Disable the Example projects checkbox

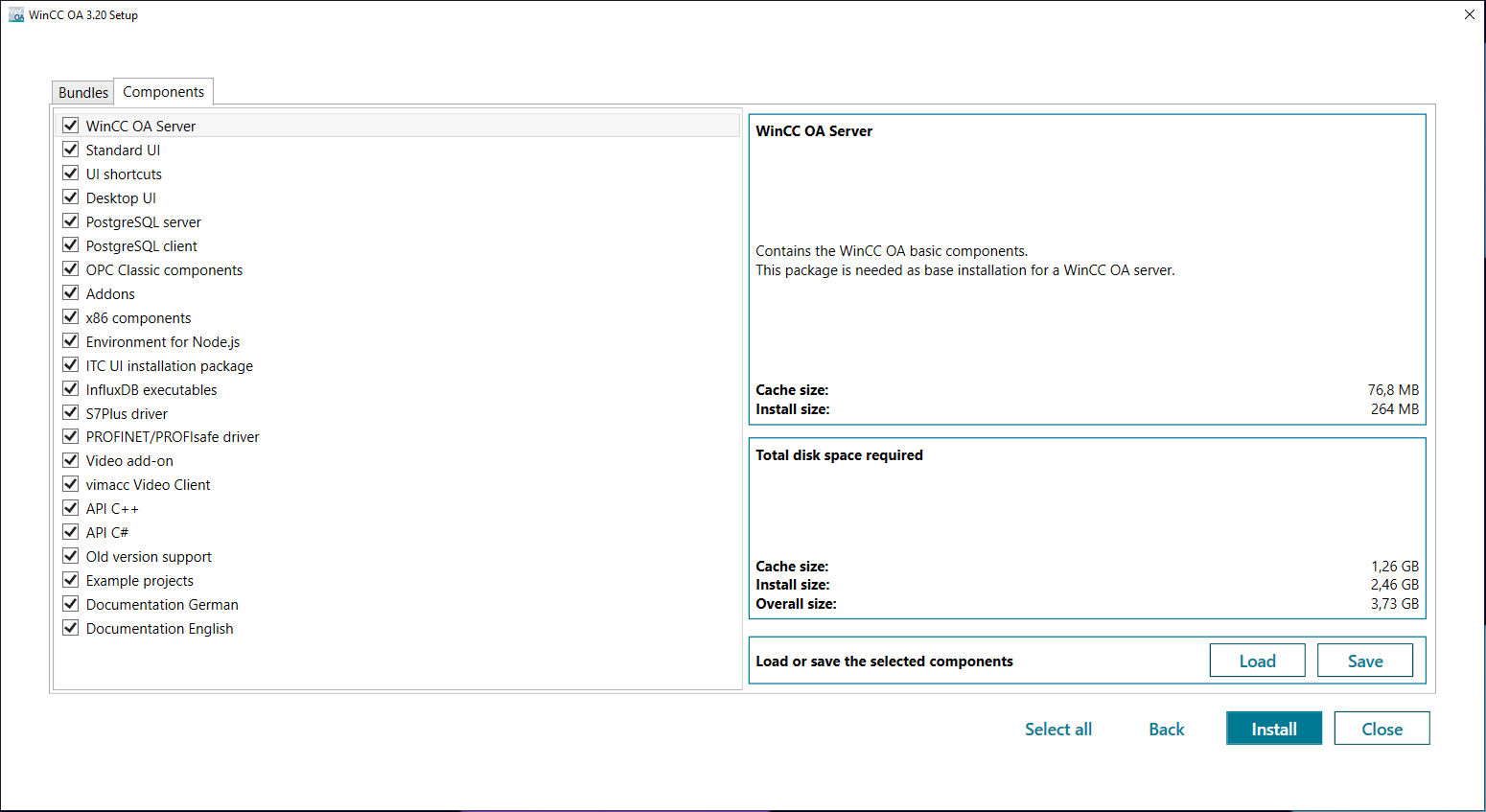point(70,580)
